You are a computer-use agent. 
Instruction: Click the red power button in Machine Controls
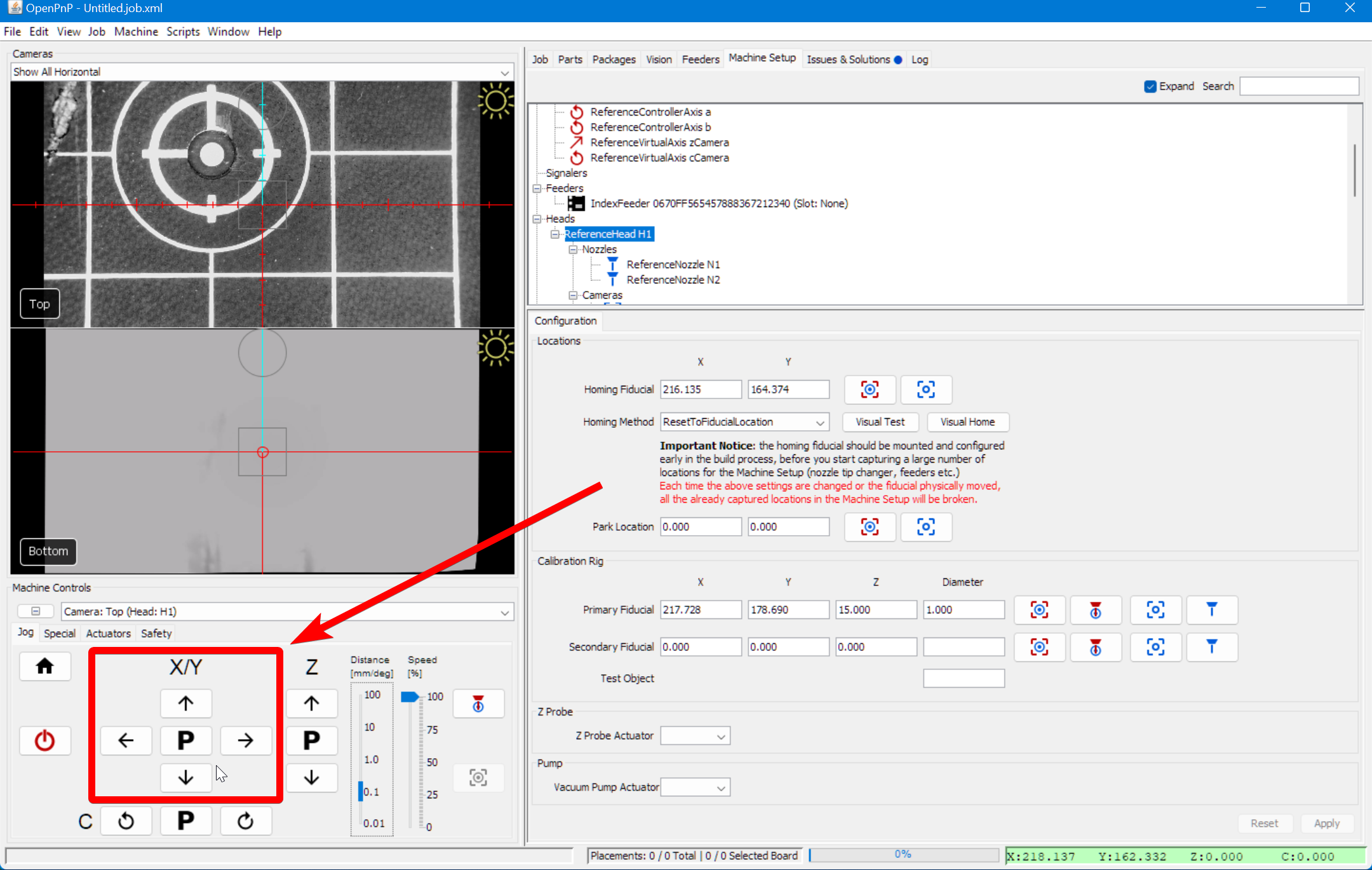coord(45,740)
